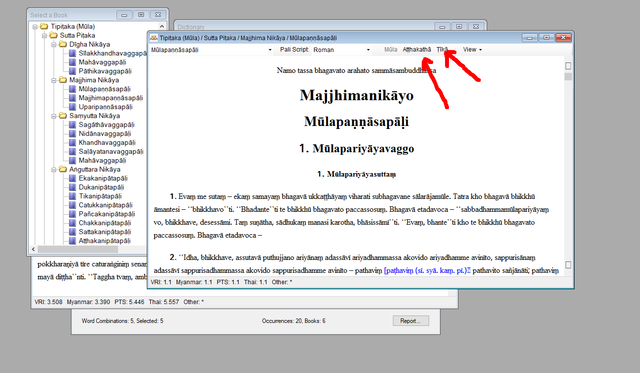This screenshot has height=373, width=640.
Task: Click the Tipiṭaka (Mūla) root folder icon
Action: point(44,27)
